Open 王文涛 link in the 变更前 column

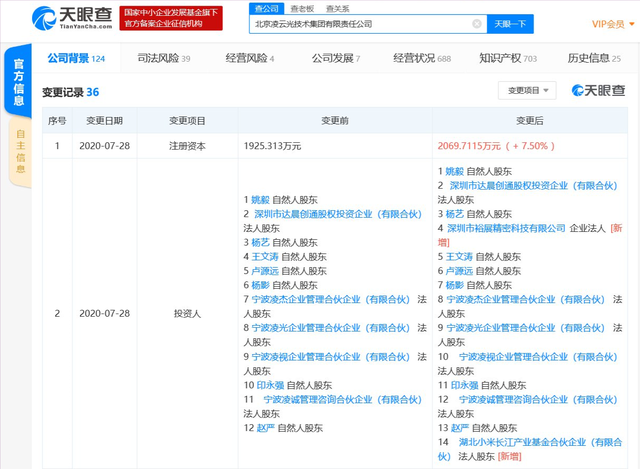coord(265,257)
